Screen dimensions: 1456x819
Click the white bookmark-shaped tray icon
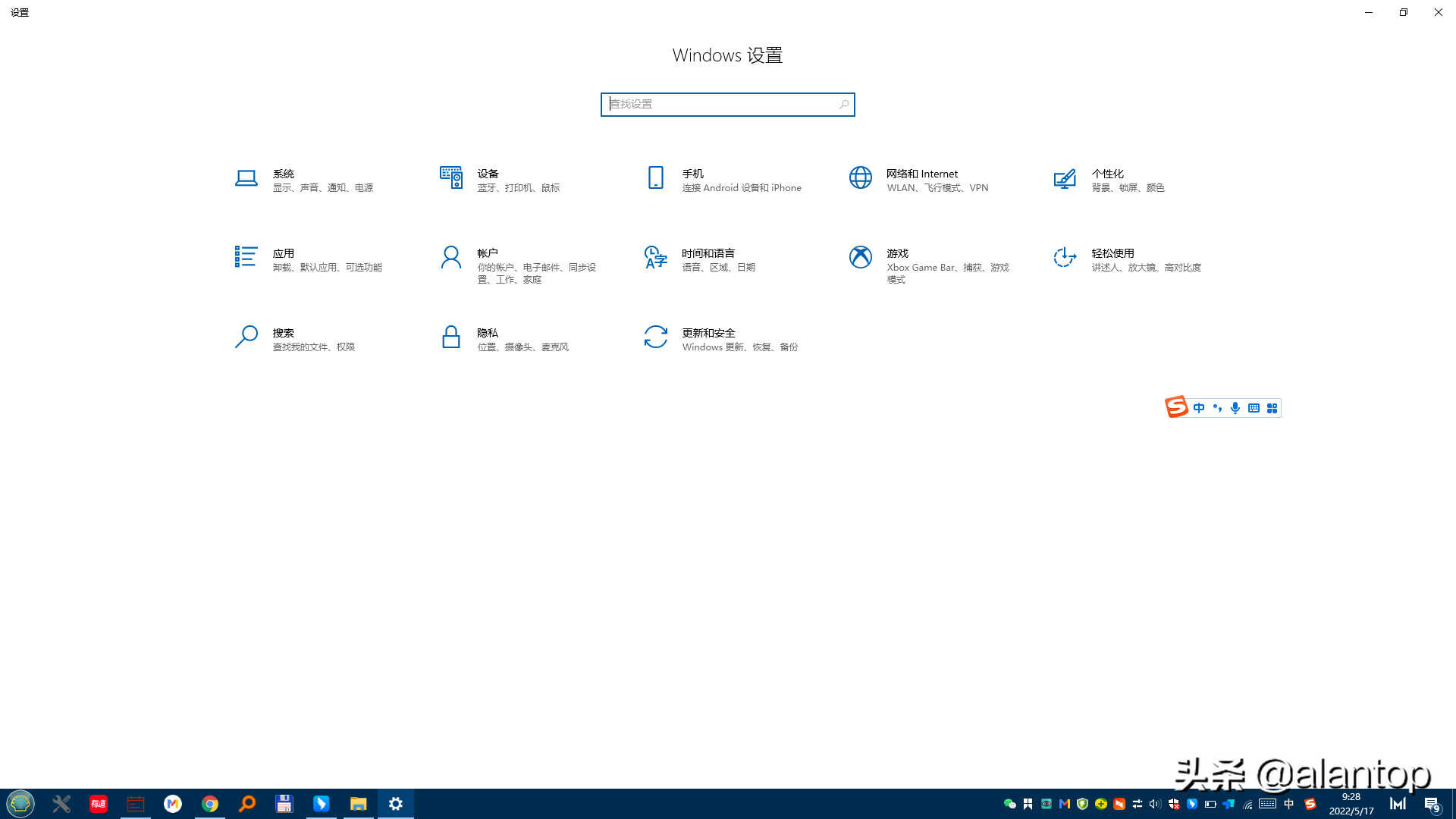[1028, 804]
